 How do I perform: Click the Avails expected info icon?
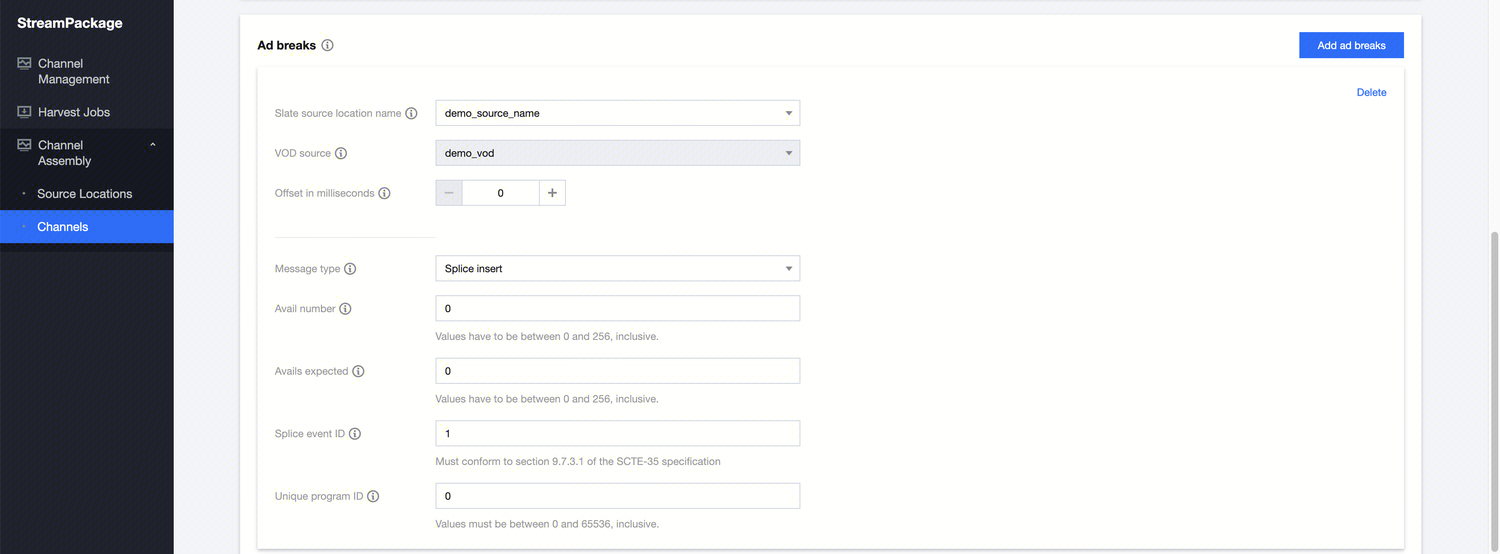[358, 371]
